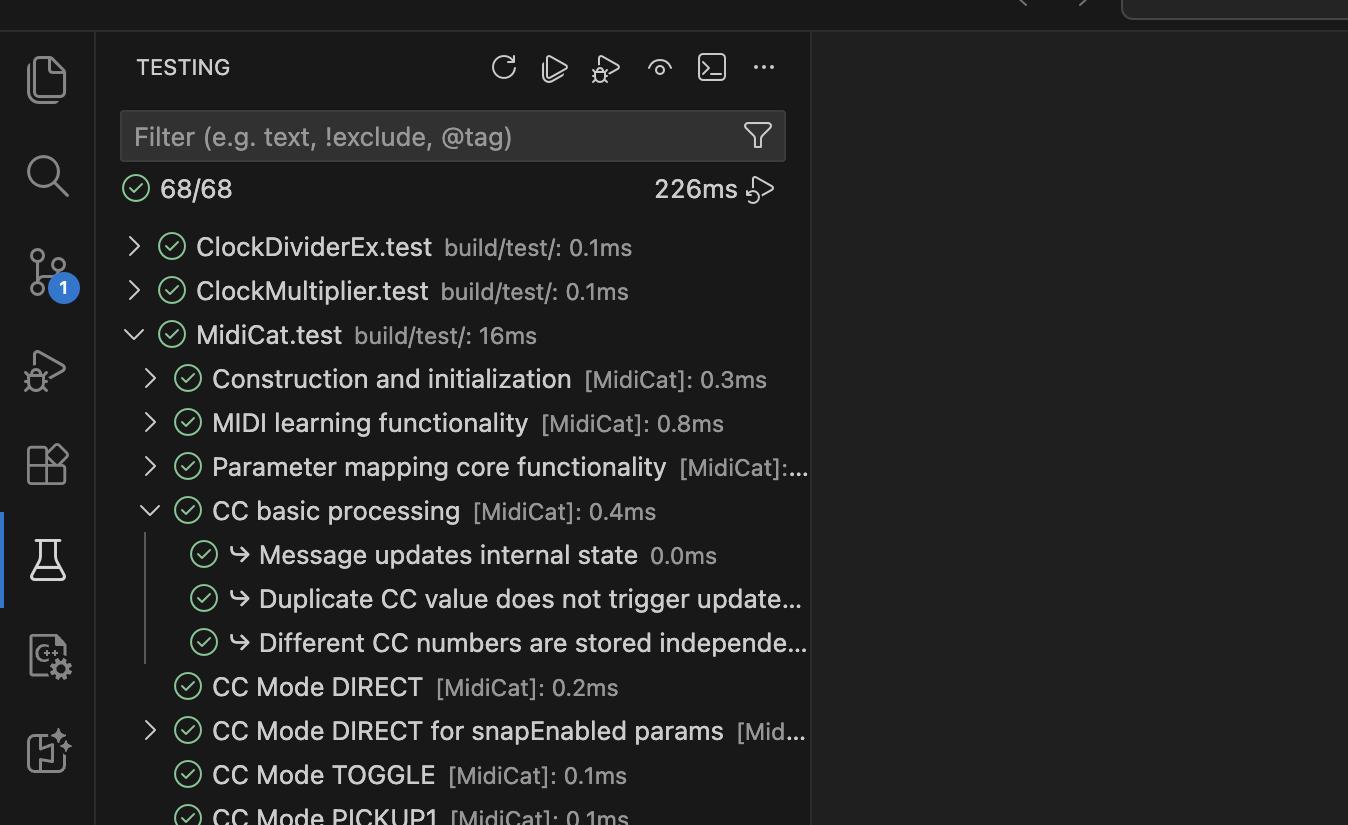Open the more actions ellipsis menu
The image size is (1348, 825).
[764, 68]
